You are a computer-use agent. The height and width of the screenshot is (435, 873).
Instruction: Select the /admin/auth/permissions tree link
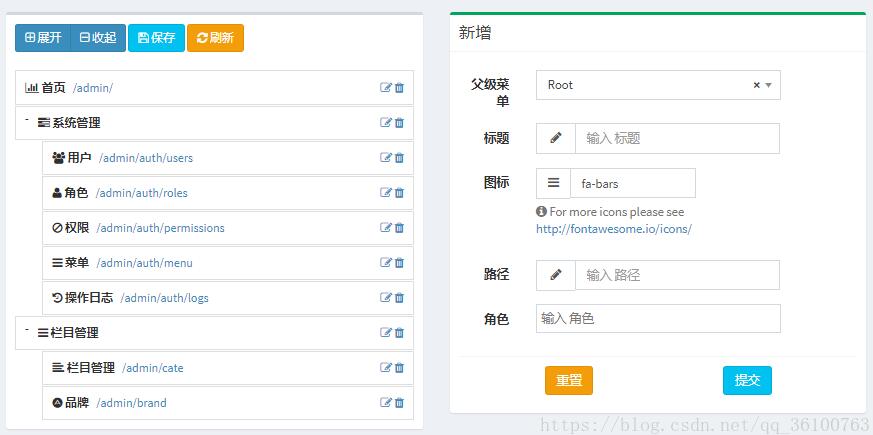(160, 228)
